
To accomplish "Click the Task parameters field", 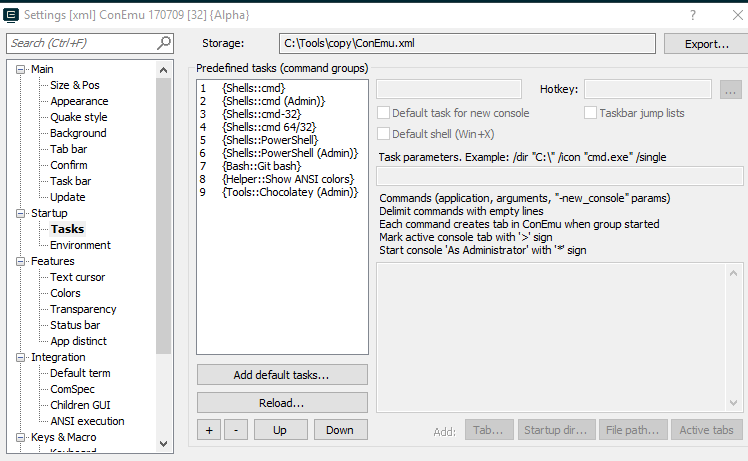I will [560, 176].
